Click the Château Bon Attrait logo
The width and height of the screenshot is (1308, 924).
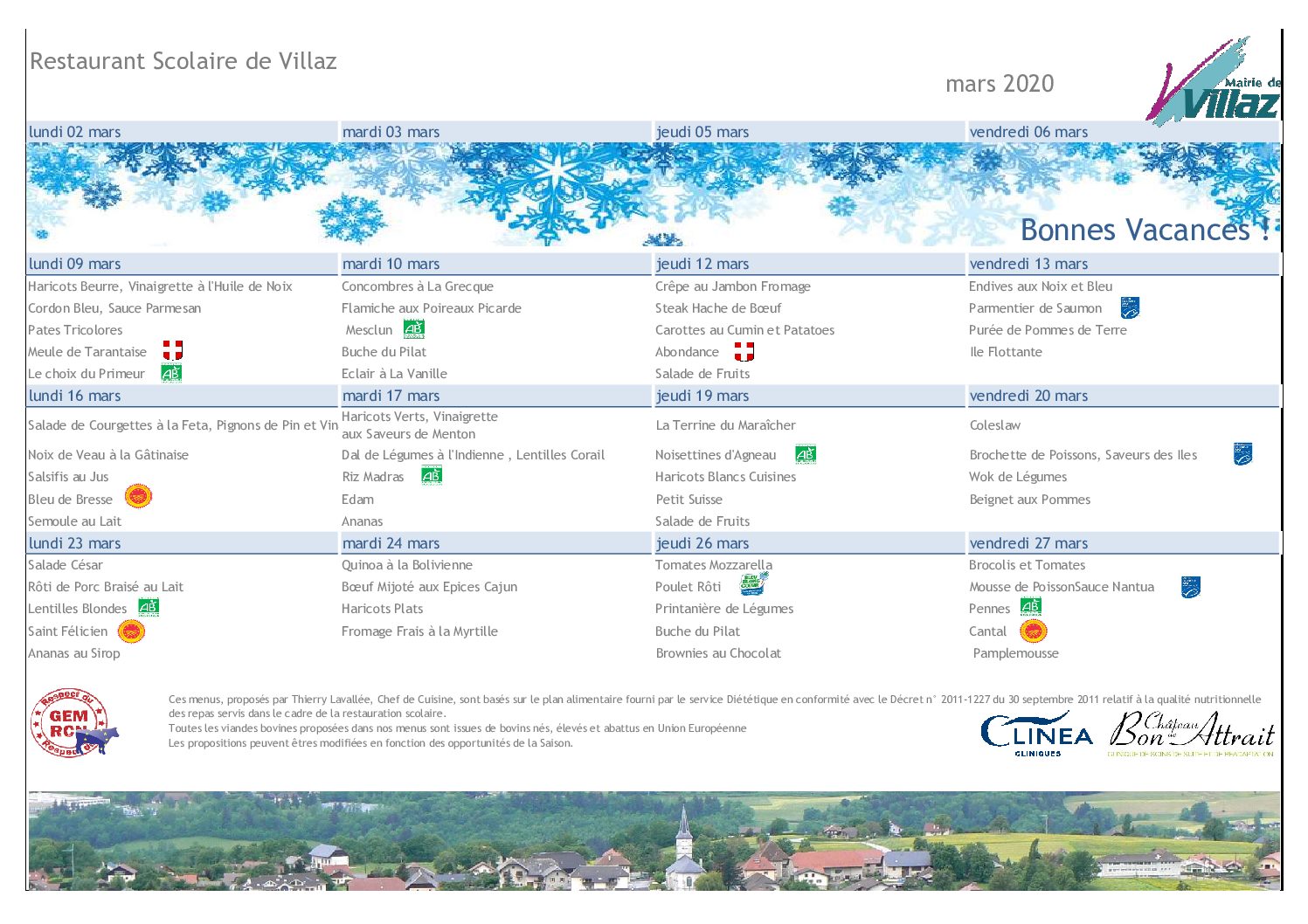click(x=1192, y=734)
